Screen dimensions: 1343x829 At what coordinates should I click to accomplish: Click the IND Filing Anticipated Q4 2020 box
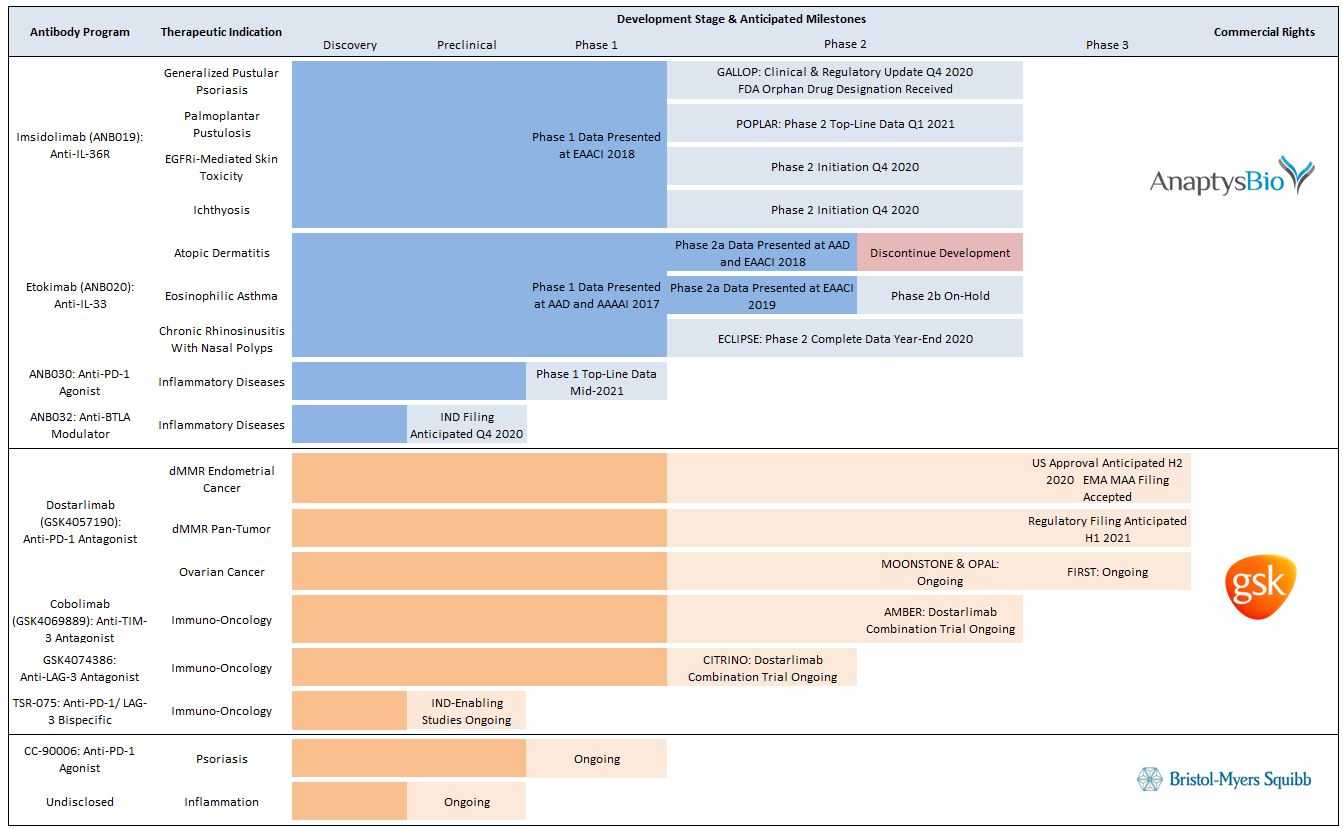pyautogui.click(x=466, y=425)
